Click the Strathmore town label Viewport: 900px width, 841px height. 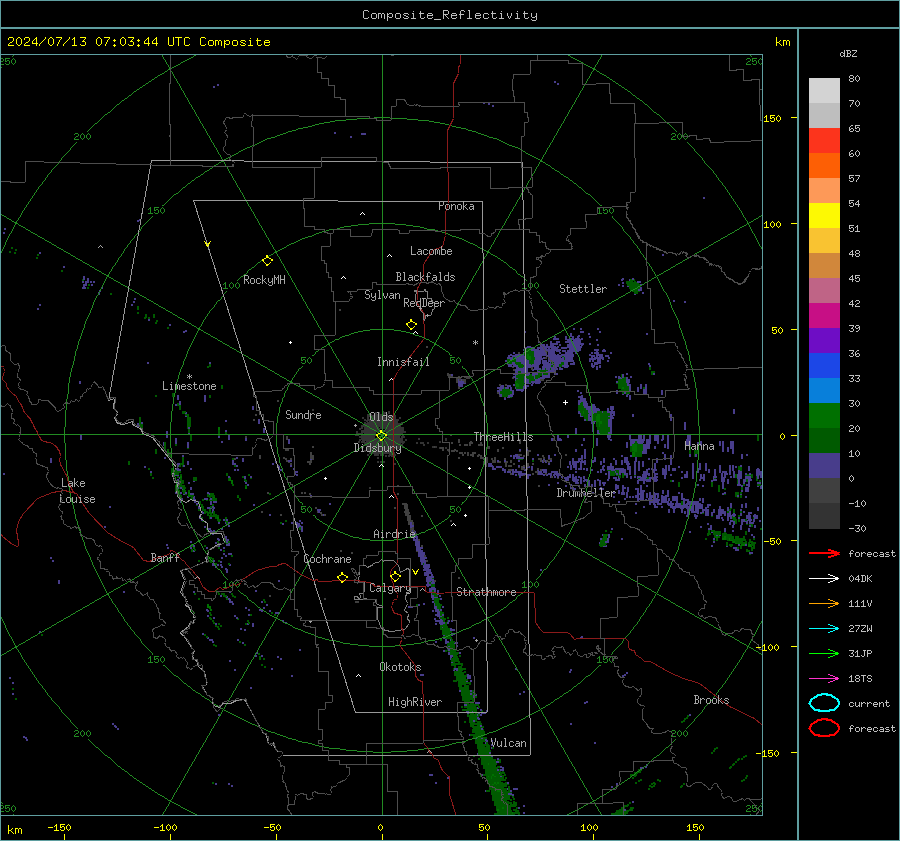coord(486,592)
